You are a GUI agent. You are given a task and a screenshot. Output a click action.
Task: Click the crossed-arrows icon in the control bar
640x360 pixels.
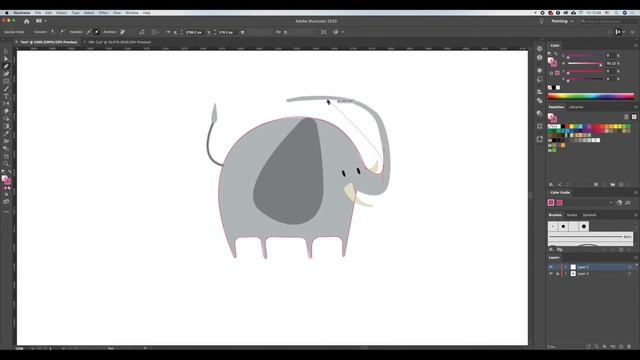tap(324, 32)
